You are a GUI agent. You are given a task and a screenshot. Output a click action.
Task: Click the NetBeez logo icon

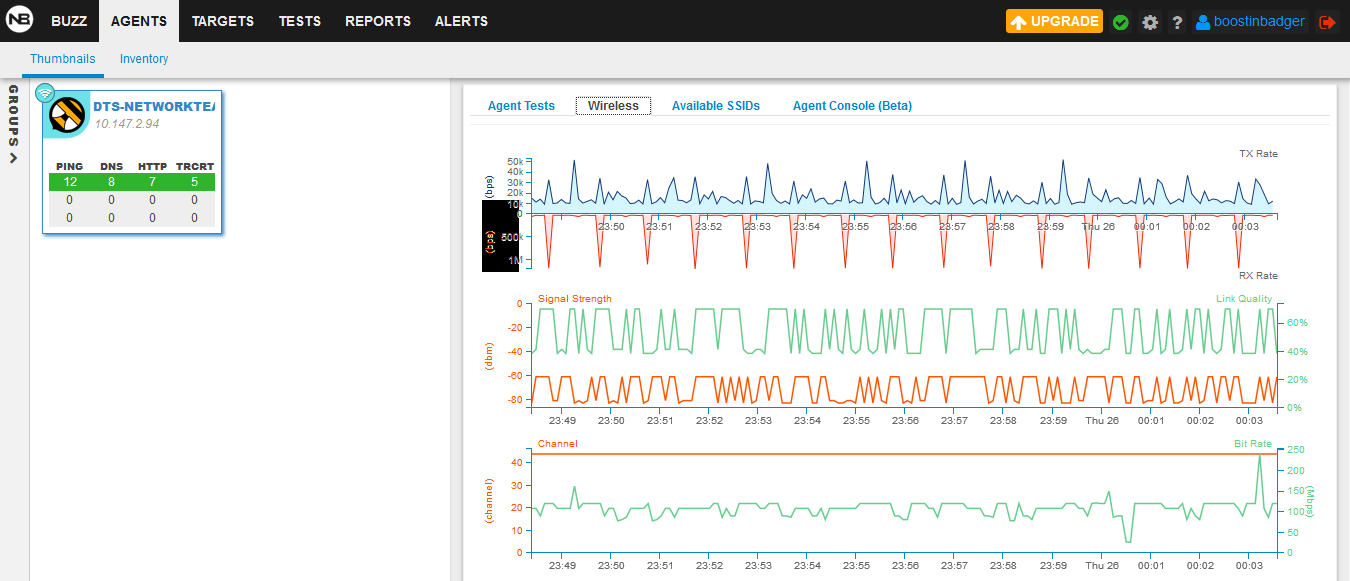point(20,21)
